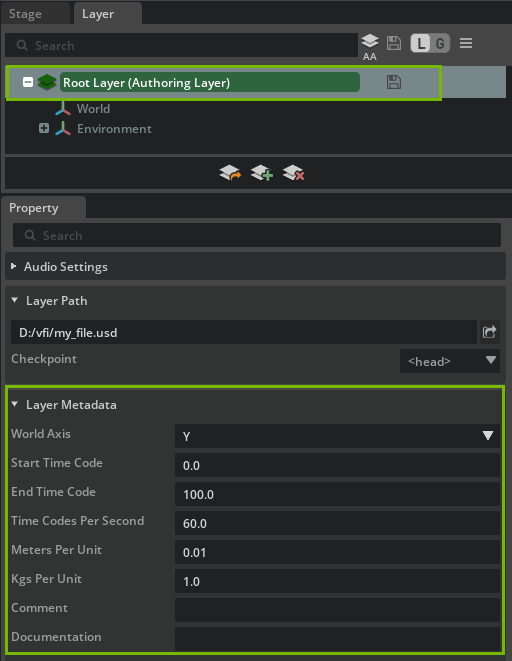Save the Root Layer via its disk icon
Screen dimensions: 512x661
pyautogui.click(x=394, y=82)
